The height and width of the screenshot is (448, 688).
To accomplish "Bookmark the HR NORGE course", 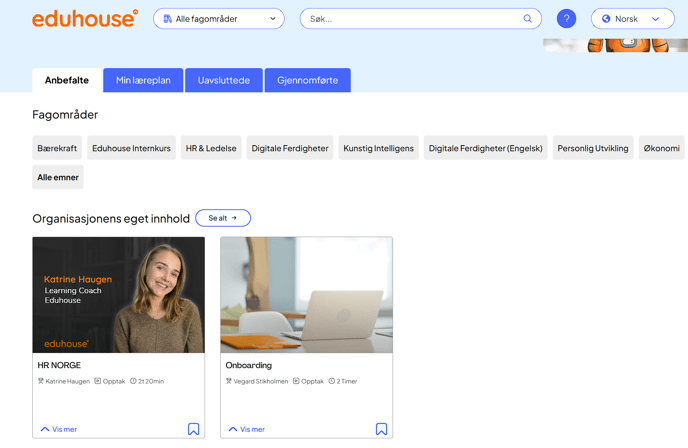I will coord(193,429).
